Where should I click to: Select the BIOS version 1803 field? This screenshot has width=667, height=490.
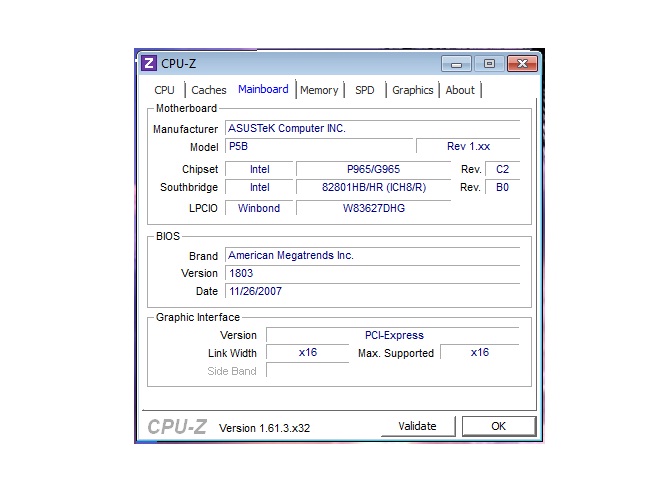tap(373, 273)
